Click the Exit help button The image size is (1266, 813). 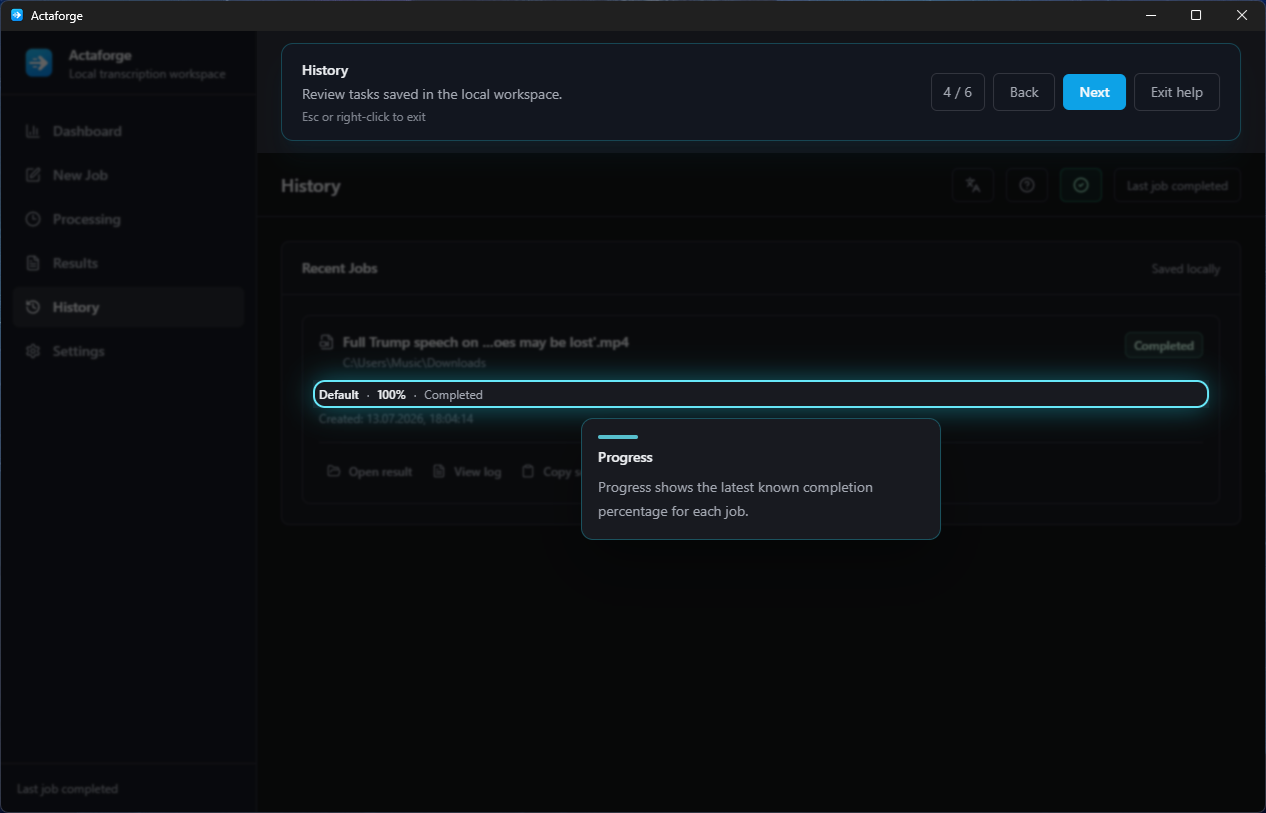pyautogui.click(x=1177, y=92)
